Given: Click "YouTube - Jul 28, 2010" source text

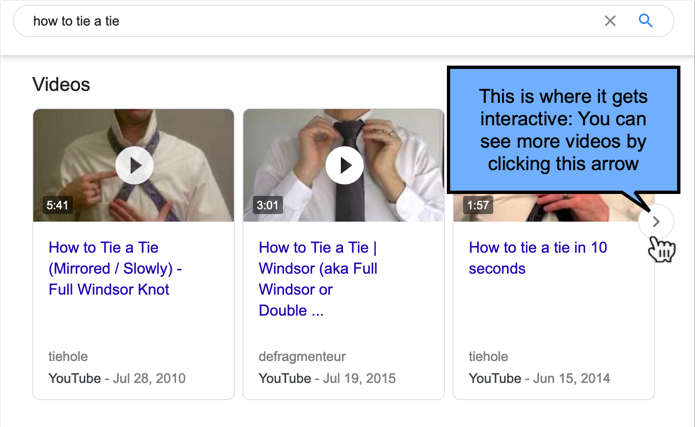Looking at the screenshot, I should [x=117, y=378].
